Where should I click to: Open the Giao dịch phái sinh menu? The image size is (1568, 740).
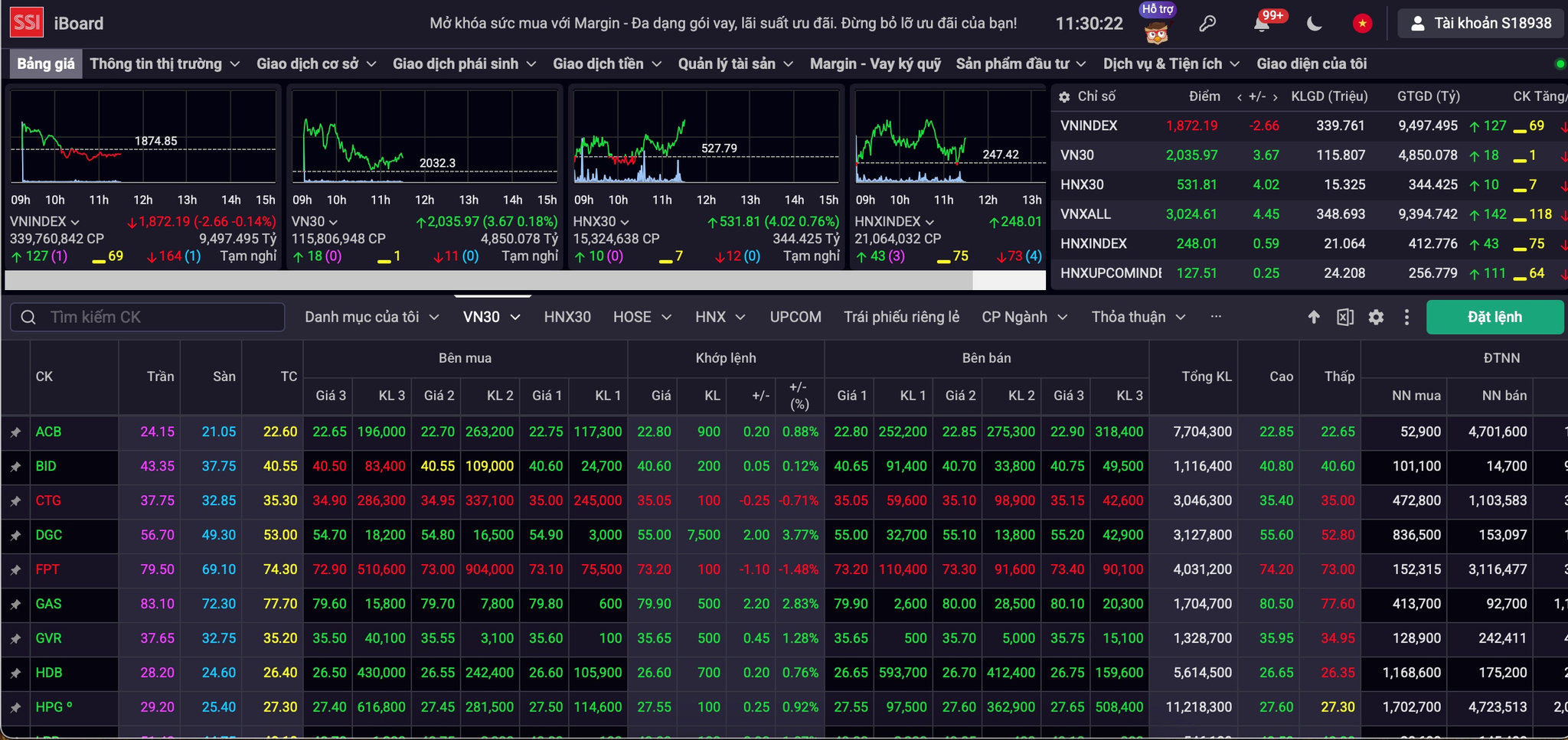coord(464,64)
